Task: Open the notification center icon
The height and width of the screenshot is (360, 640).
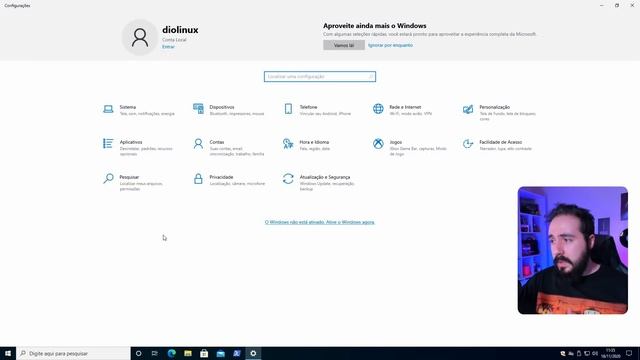Action: pos(629,353)
